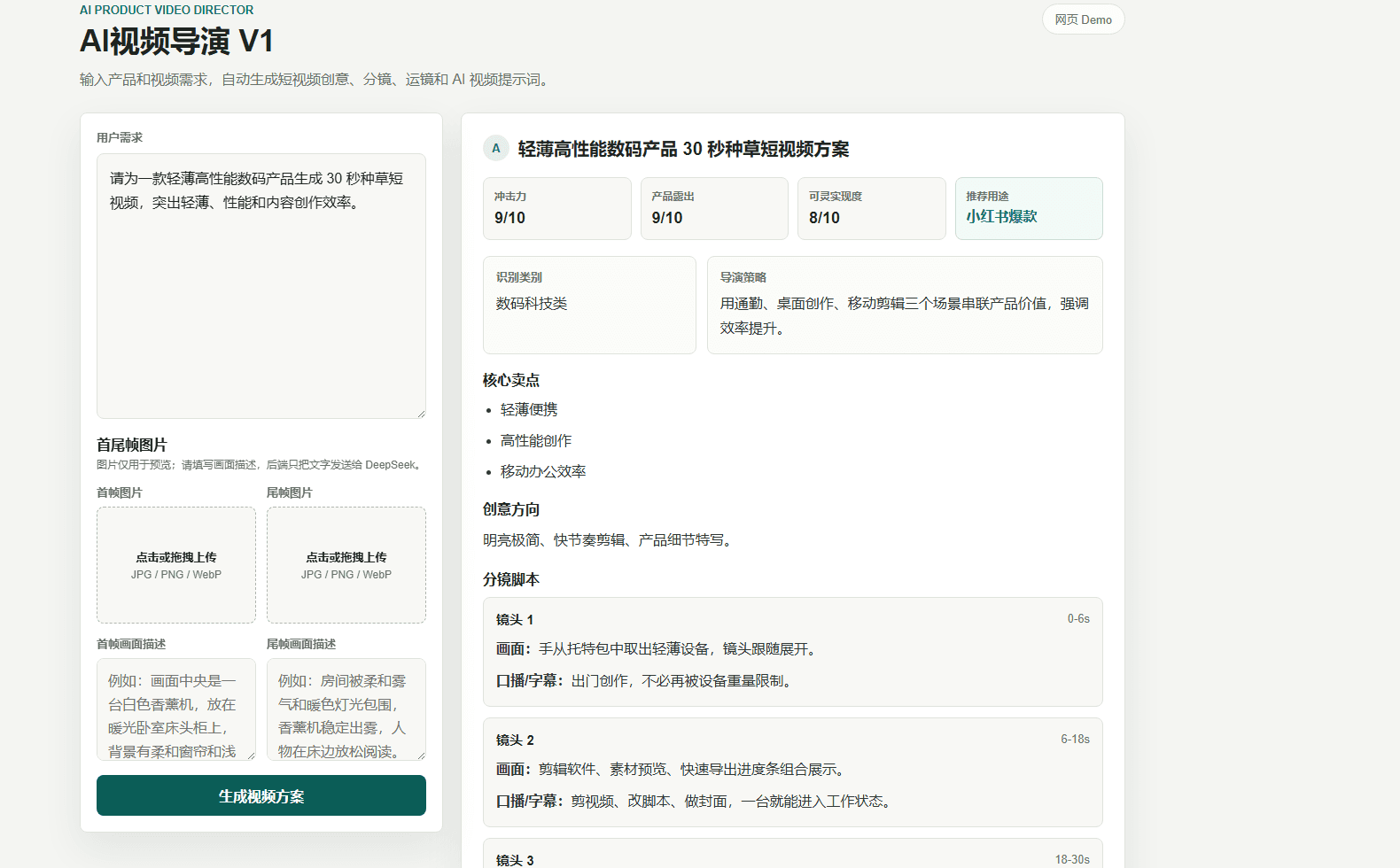This screenshot has height=868, width=1400.
Task: Click the 6-18s timestamp label
Action: [1075, 740]
